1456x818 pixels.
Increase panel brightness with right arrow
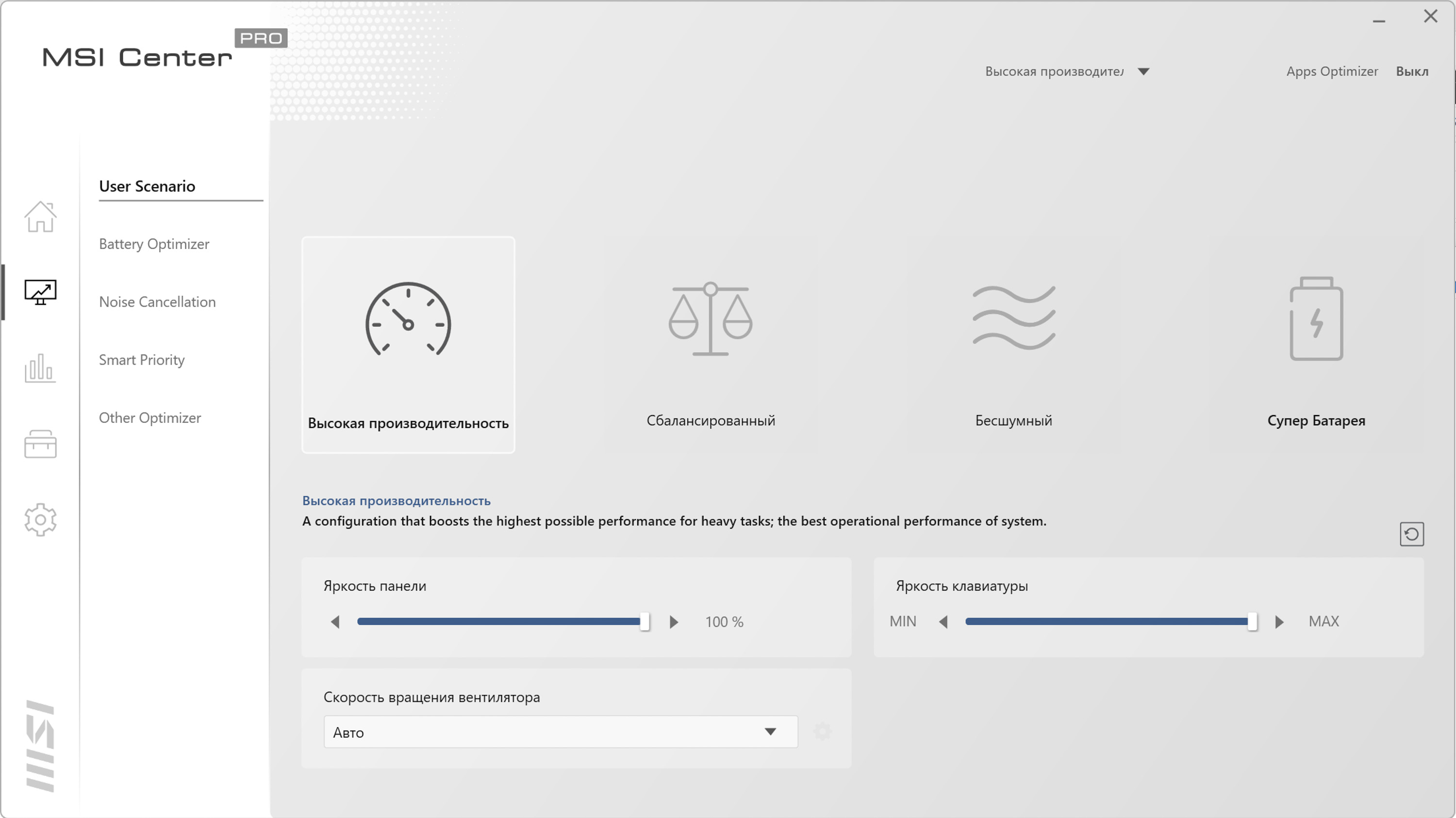(x=673, y=622)
